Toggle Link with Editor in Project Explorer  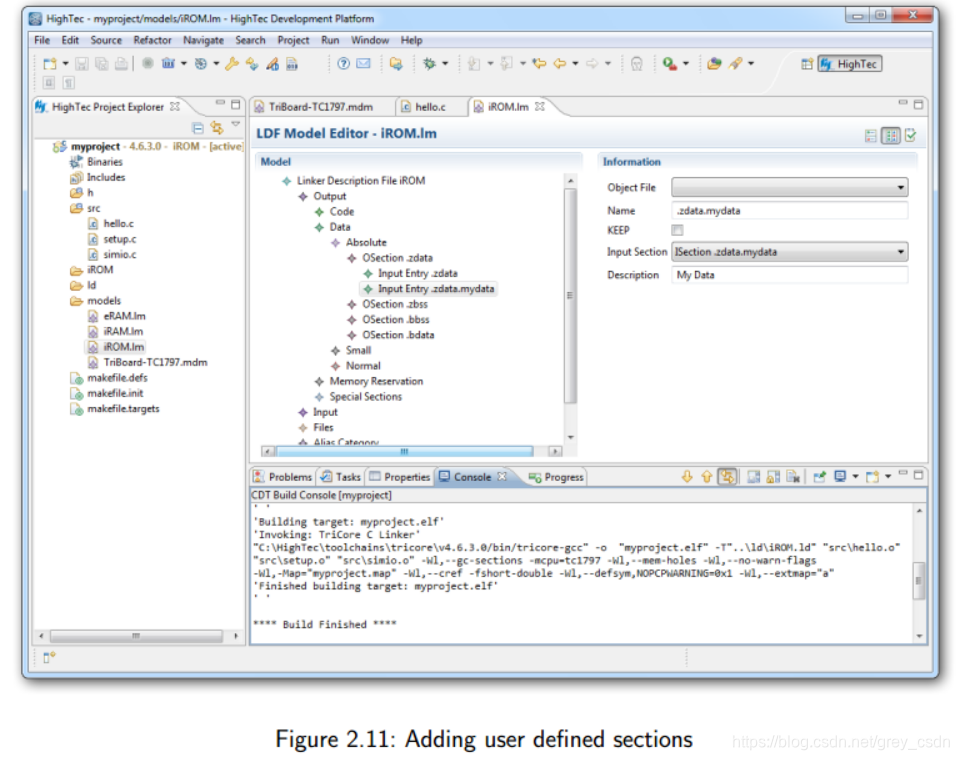tap(217, 128)
